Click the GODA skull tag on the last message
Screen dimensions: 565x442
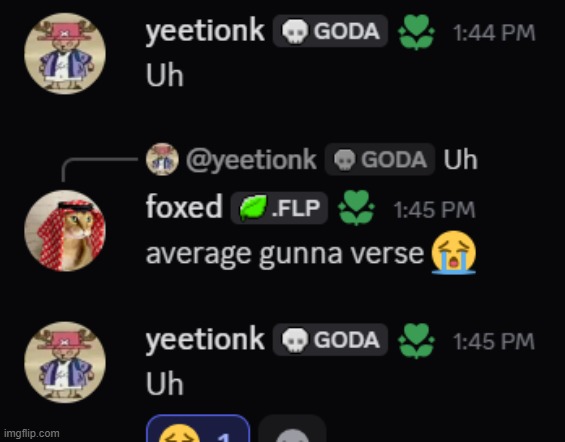(x=330, y=340)
